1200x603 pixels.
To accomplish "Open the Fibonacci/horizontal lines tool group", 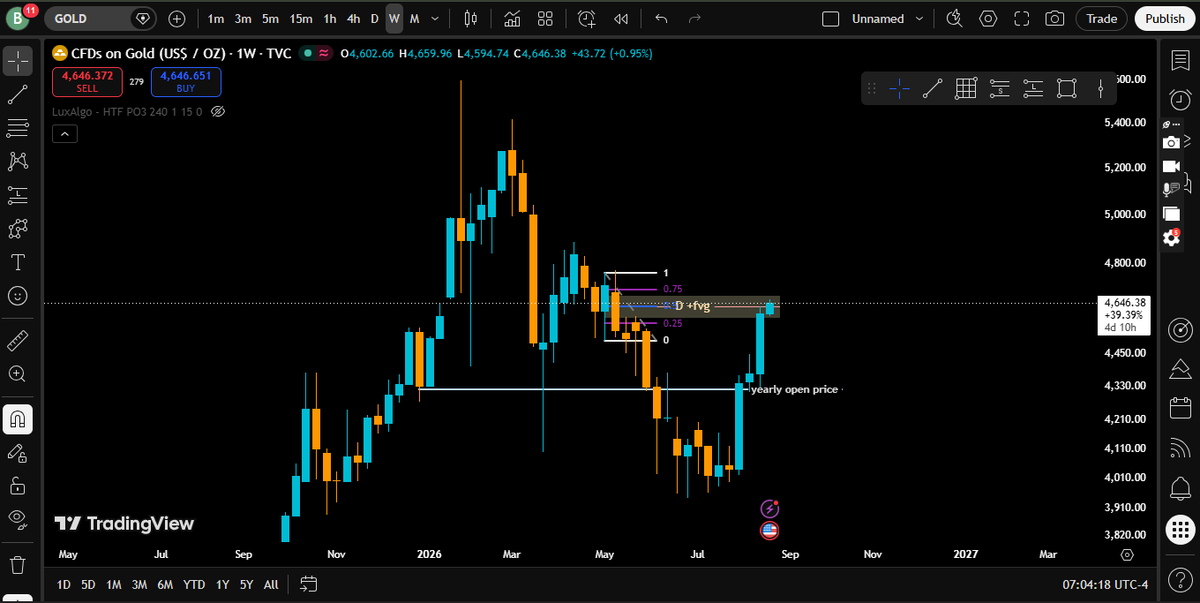I will point(17,128).
